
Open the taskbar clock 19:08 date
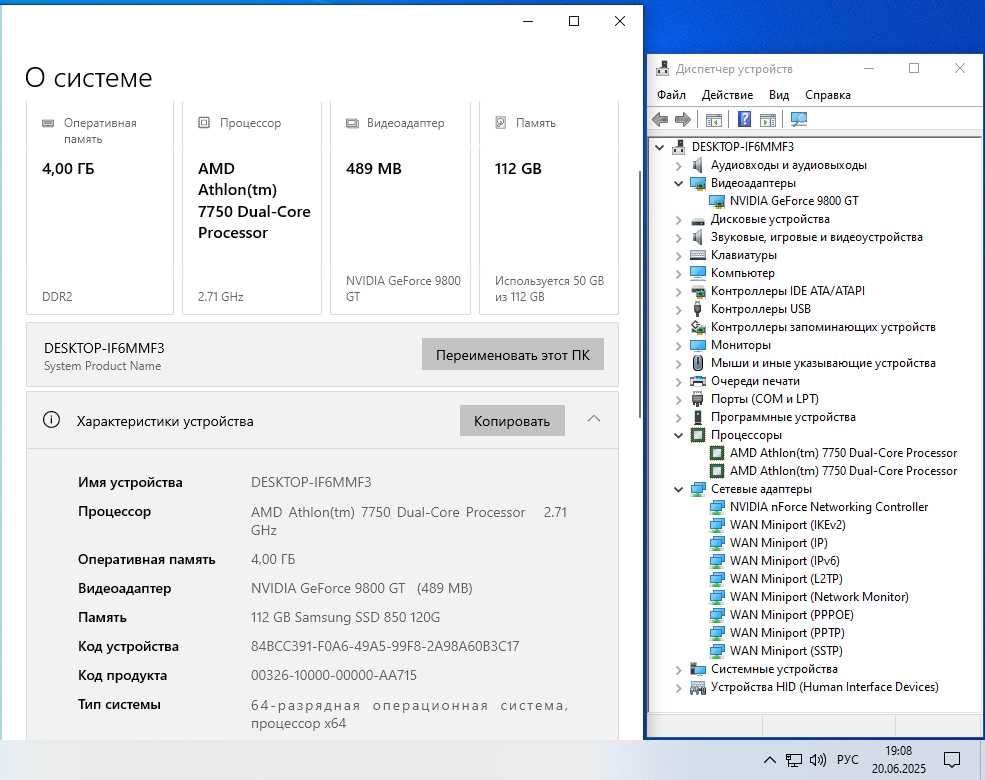(x=898, y=760)
